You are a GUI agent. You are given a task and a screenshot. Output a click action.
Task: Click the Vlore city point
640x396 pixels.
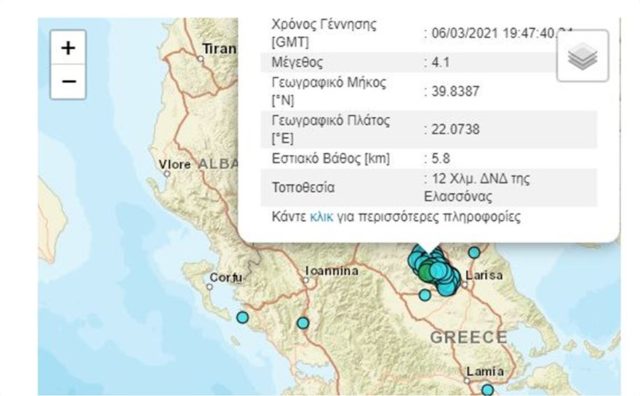click(x=167, y=174)
